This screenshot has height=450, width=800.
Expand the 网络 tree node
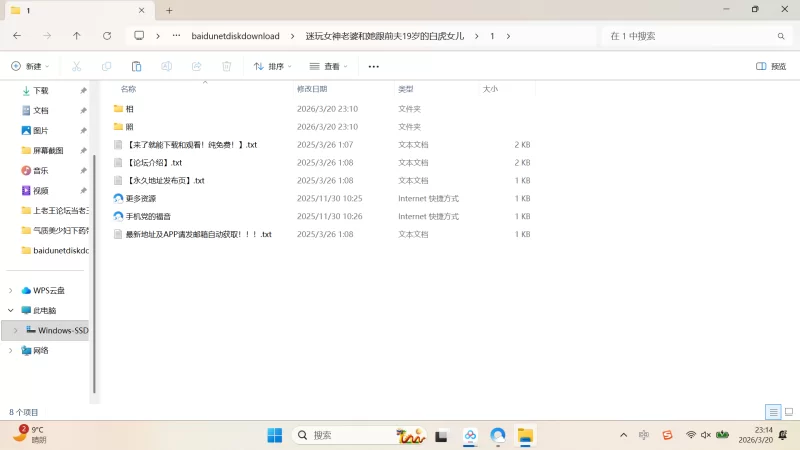(x=11, y=350)
